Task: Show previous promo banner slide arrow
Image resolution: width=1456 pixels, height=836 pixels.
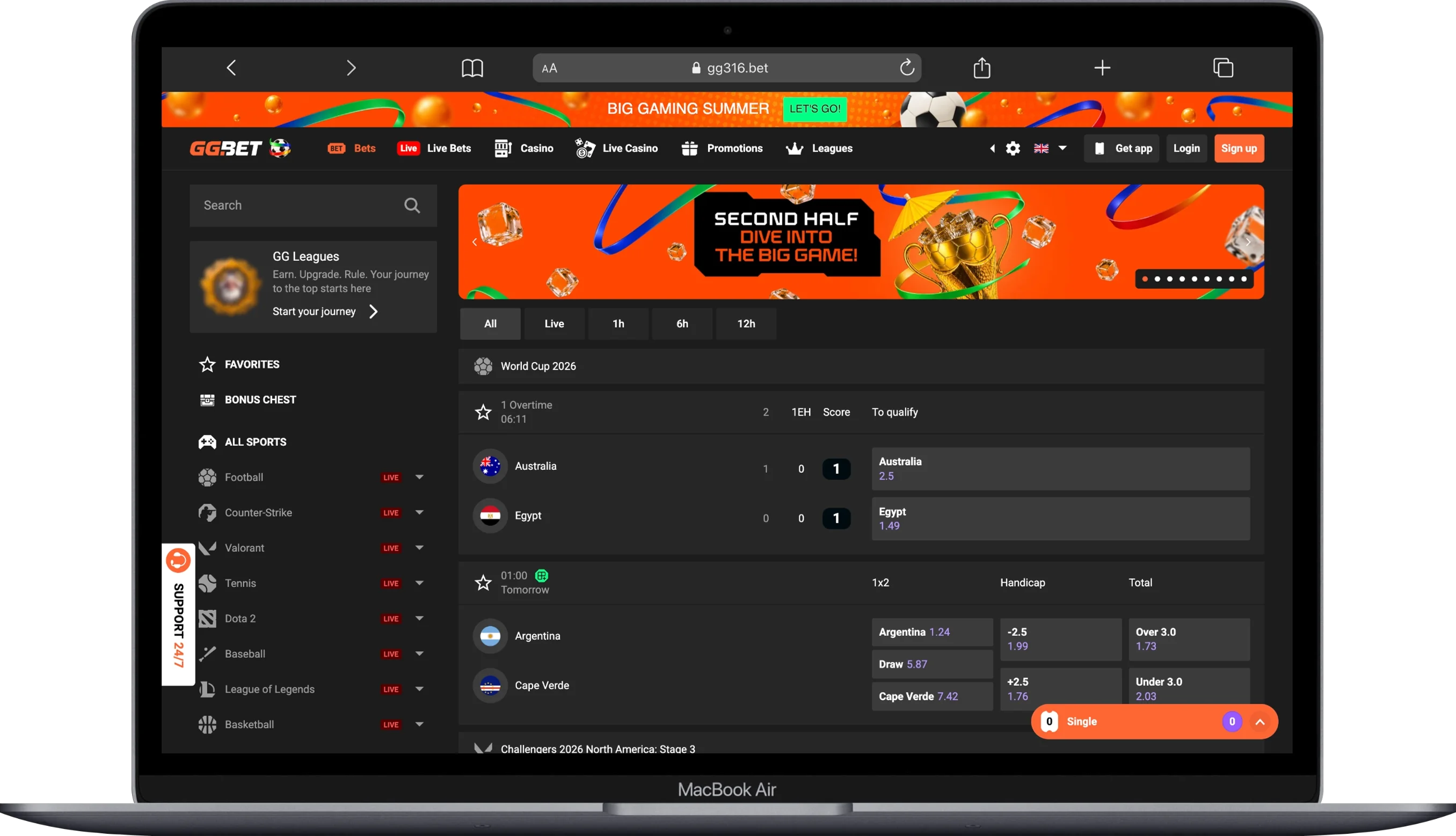Action: tap(475, 243)
